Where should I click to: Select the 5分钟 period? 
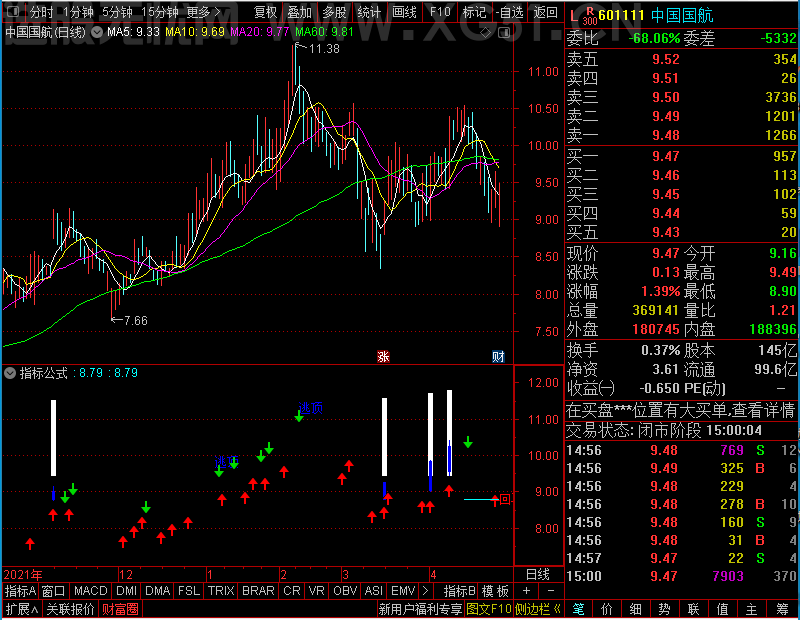tap(117, 12)
